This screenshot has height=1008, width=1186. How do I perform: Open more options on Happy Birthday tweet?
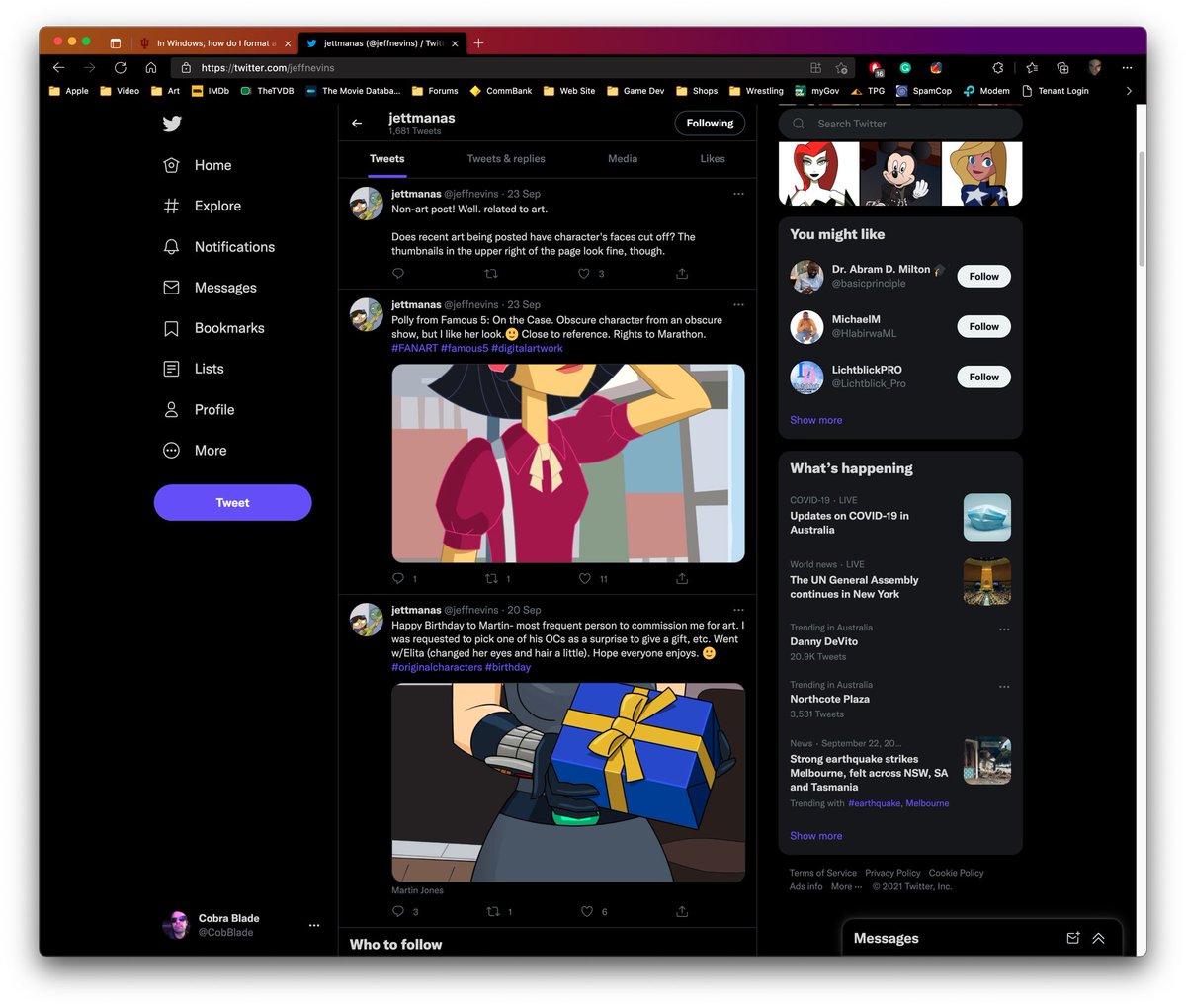pyautogui.click(x=738, y=610)
